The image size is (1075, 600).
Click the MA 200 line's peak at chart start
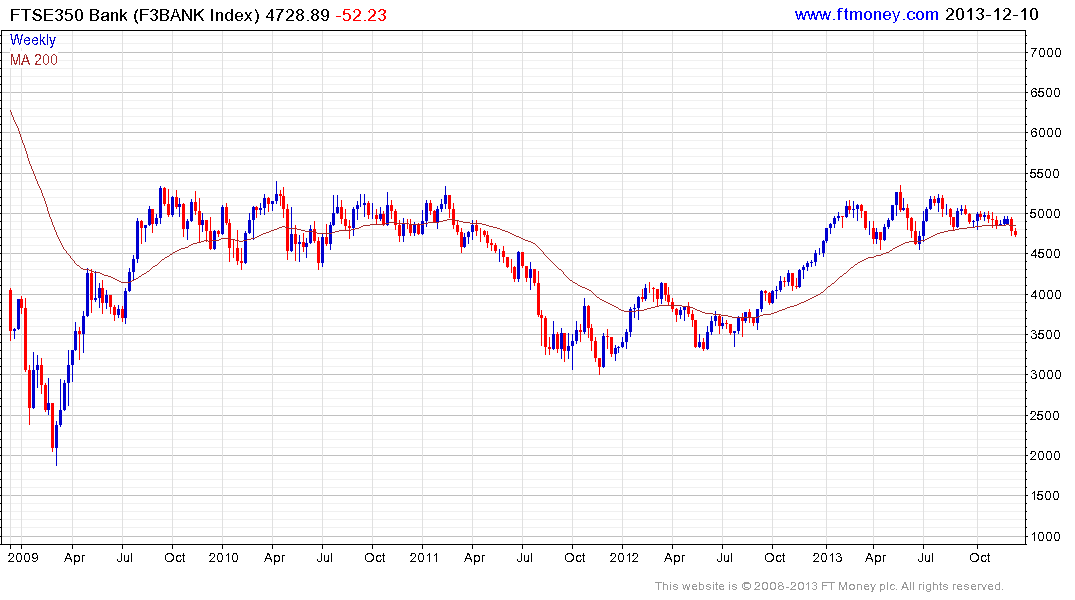[x=10, y=110]
